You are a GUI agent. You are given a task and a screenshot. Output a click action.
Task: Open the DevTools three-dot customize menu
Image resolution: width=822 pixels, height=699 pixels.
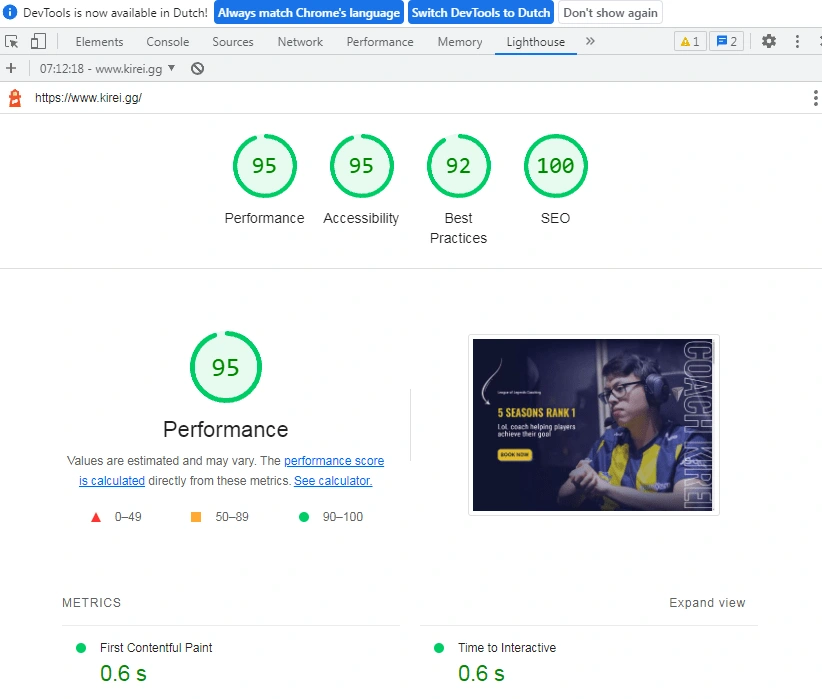797,41
